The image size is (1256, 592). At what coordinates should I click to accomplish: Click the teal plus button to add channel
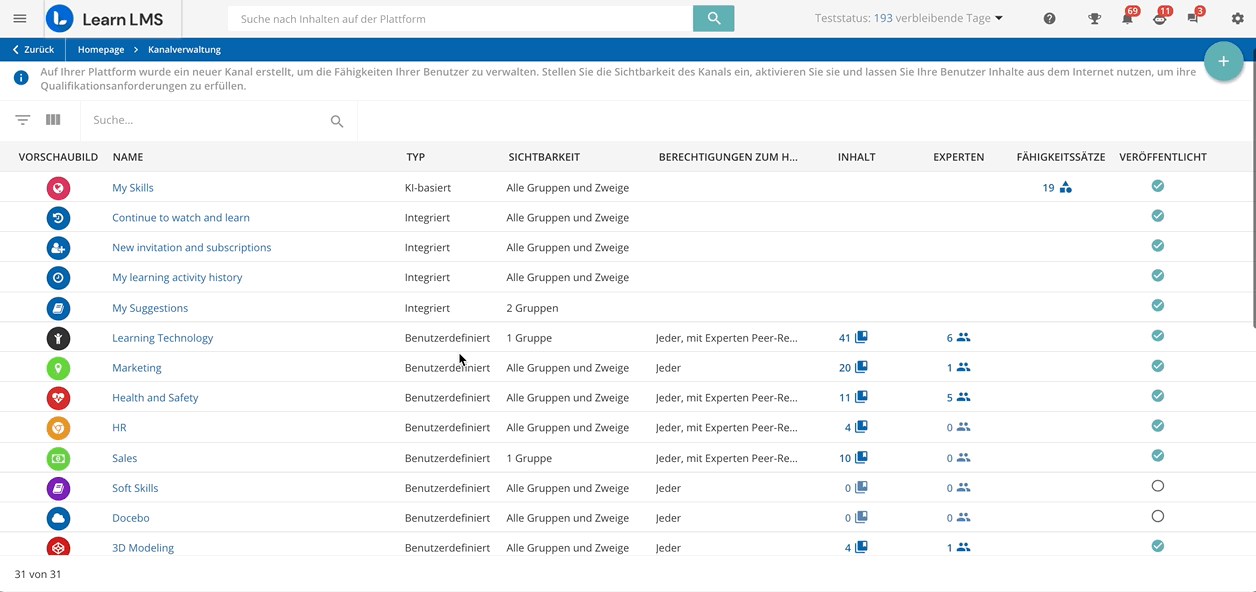point(1223,62)
